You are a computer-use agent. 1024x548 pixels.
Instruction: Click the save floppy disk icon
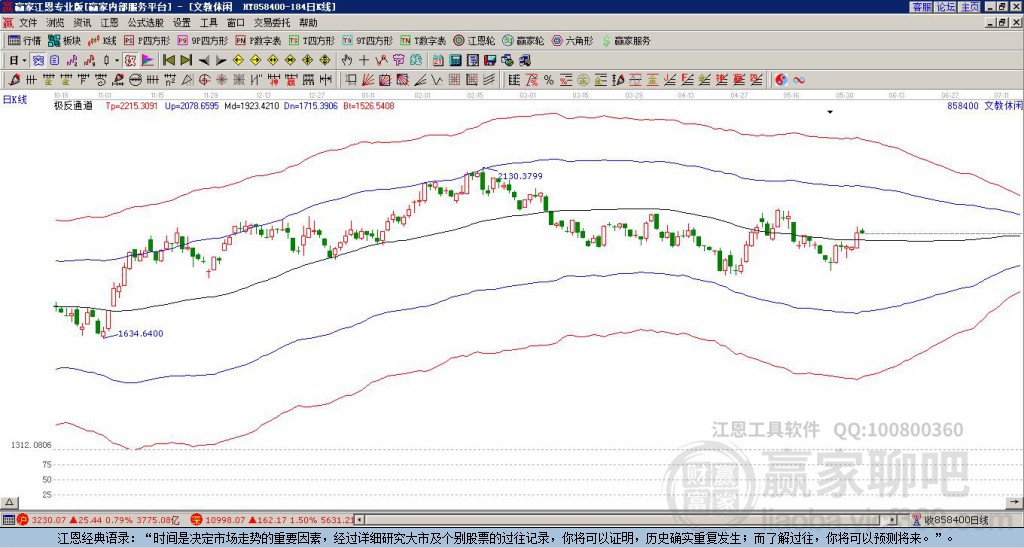pyautogui.click(x=490, y=61)
